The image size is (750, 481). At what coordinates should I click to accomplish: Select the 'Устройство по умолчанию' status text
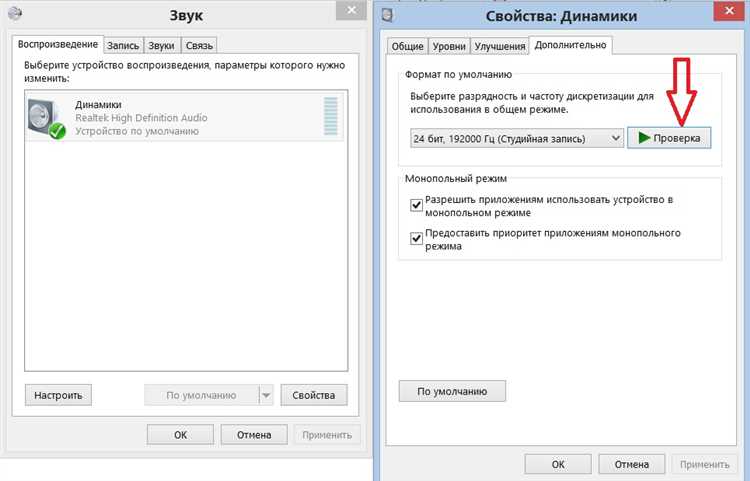pos(137,131)
